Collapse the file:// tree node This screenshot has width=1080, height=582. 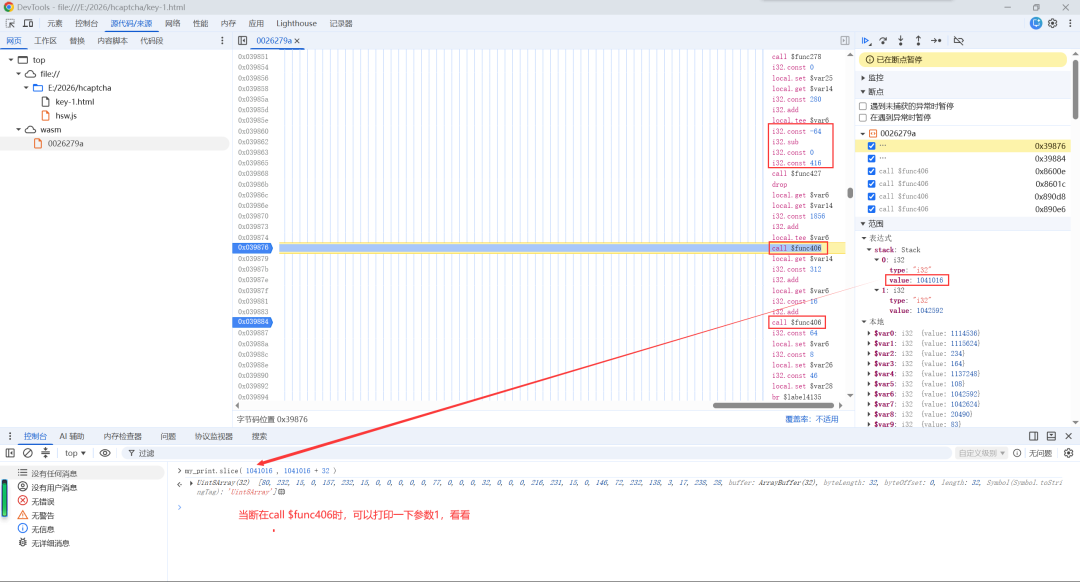pos(19,74)
